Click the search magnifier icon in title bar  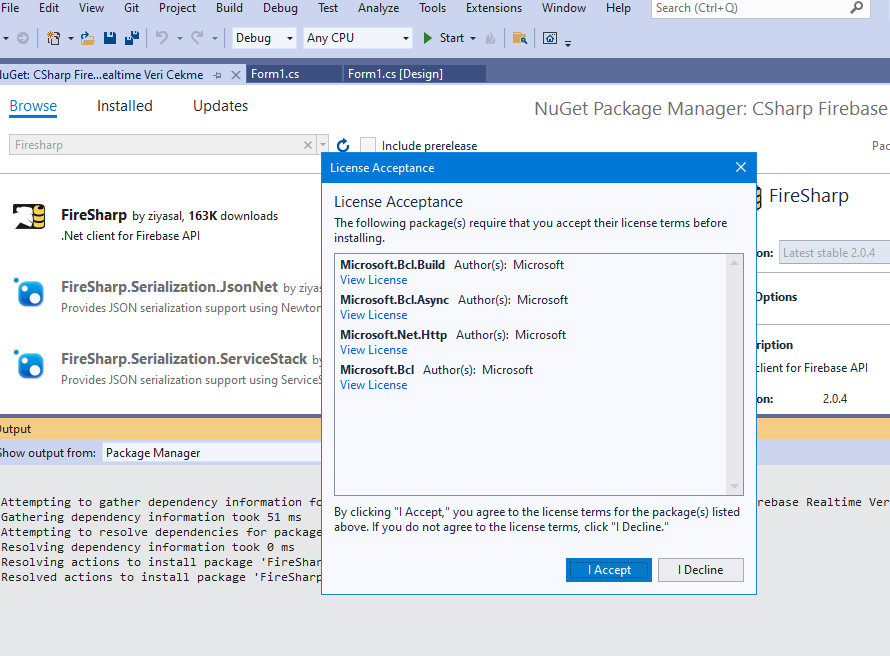[857, 7]
